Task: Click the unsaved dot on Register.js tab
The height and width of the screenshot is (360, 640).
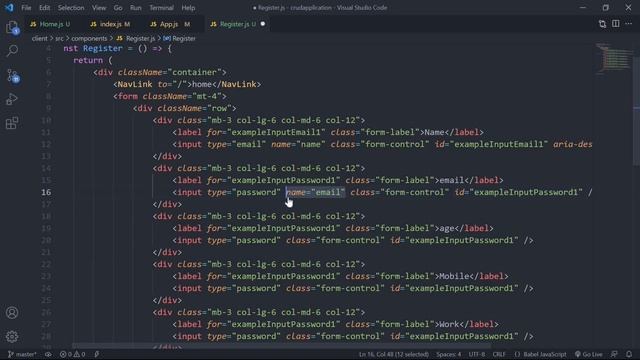Action: coord(263,24)
